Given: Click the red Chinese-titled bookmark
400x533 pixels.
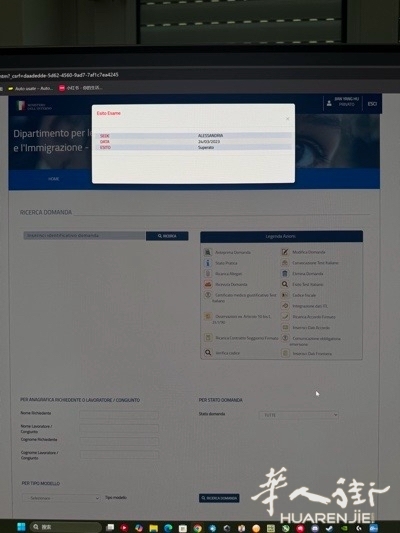Looking at the screenshot, I should coord(81,88).
